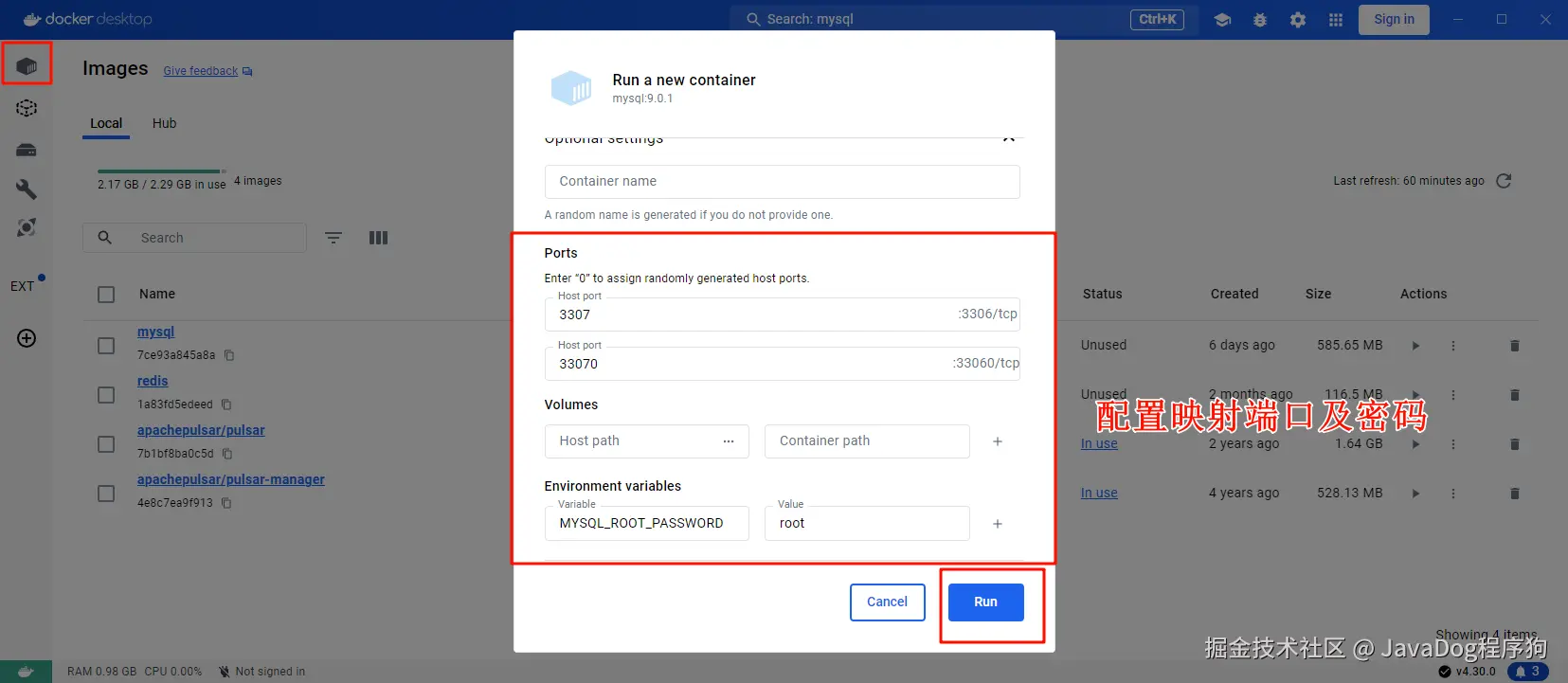
Task: Edit the environment value field 'root'
Action: (867, 524)
